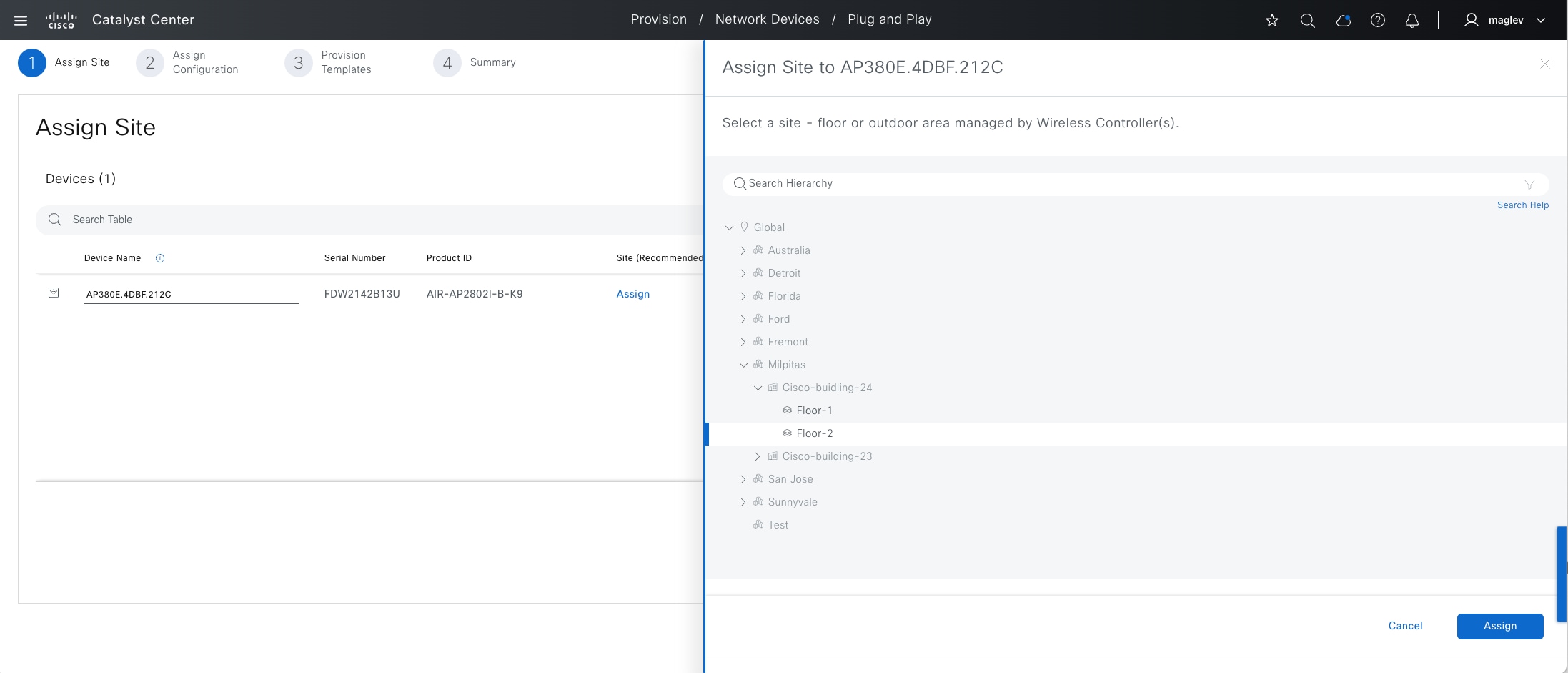Go to step 1 Assign Site
This screenshot has width=1568, height=673.
tap(64, 62)
